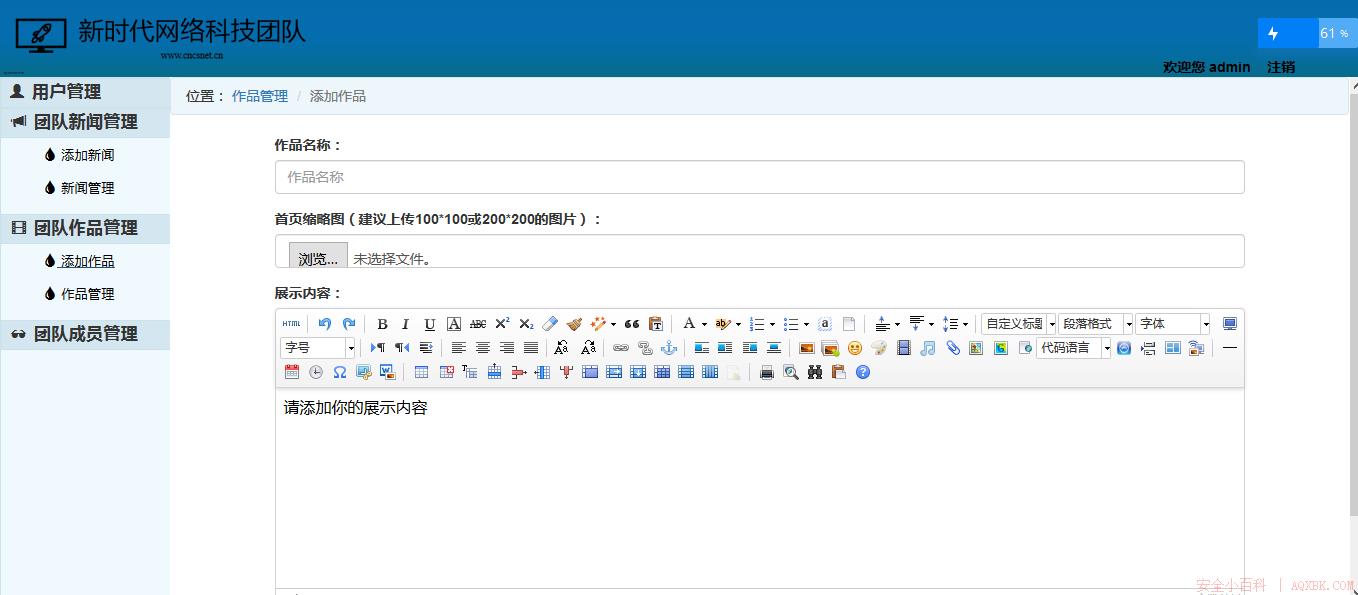Select 新闻管理 in the sidebar
Viewport: 1358px width, 595px height.
88,188
